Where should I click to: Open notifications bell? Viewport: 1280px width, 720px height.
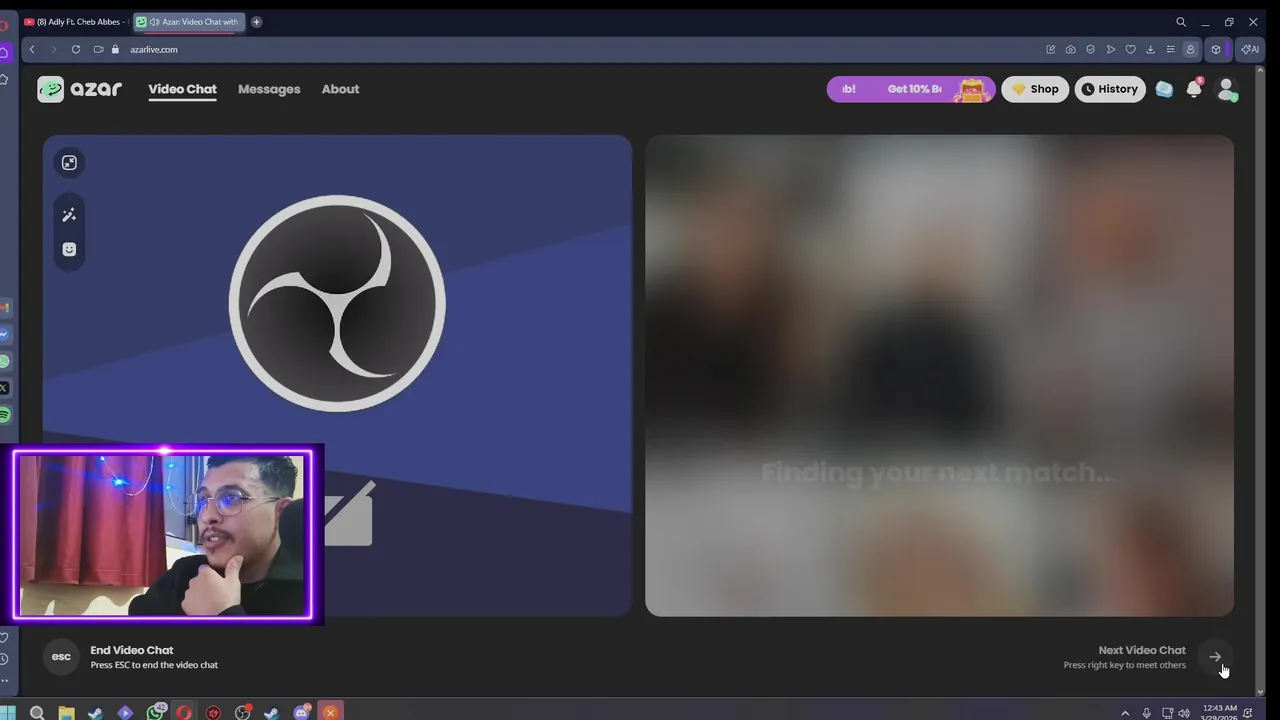(x=1194, y=89)
